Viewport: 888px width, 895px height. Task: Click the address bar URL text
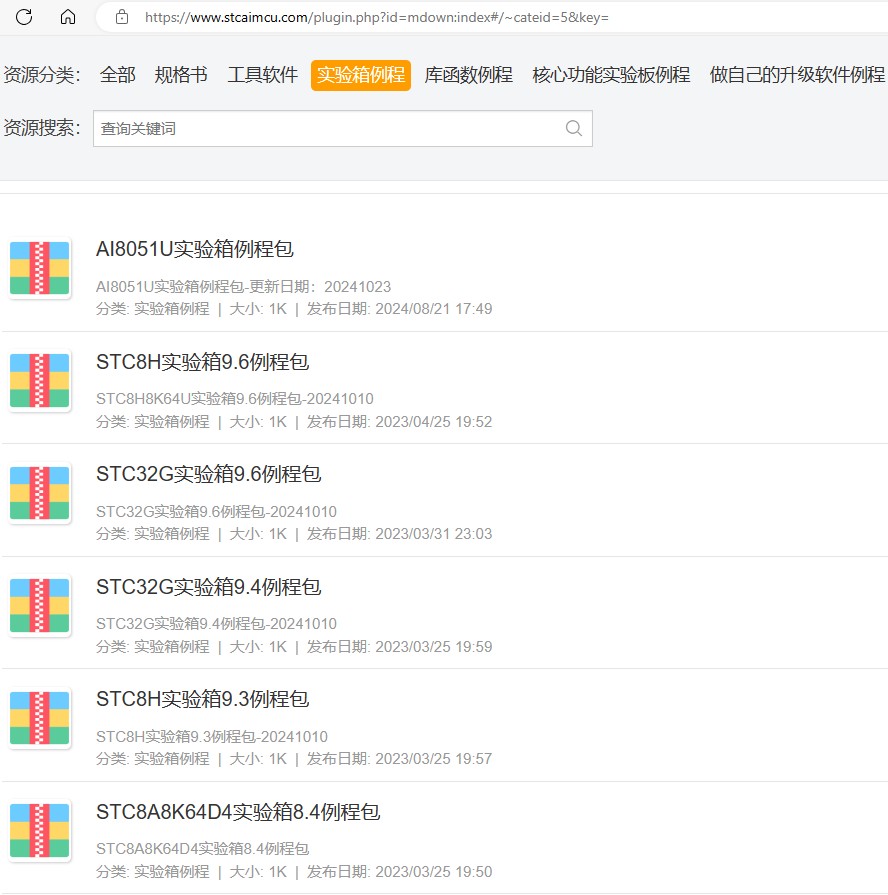pyautogui.click(x=377, y=18)
